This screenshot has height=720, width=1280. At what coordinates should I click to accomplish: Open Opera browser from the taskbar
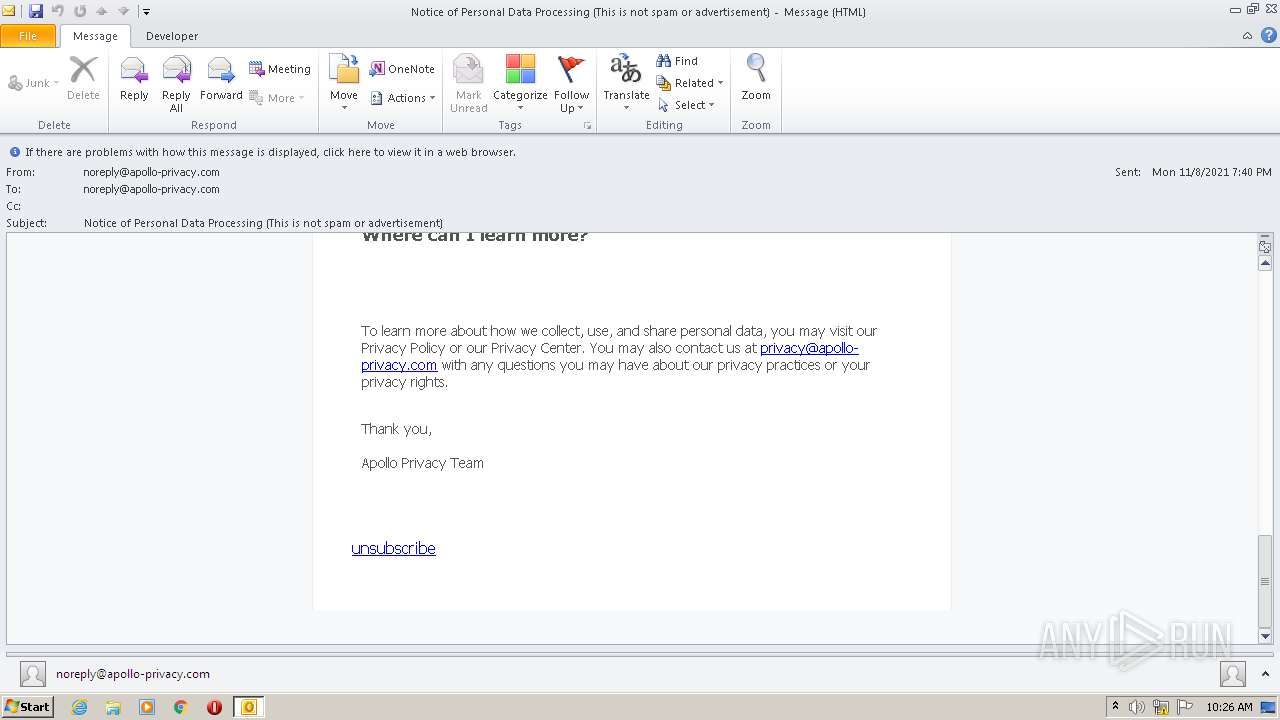tap(214, 707)
